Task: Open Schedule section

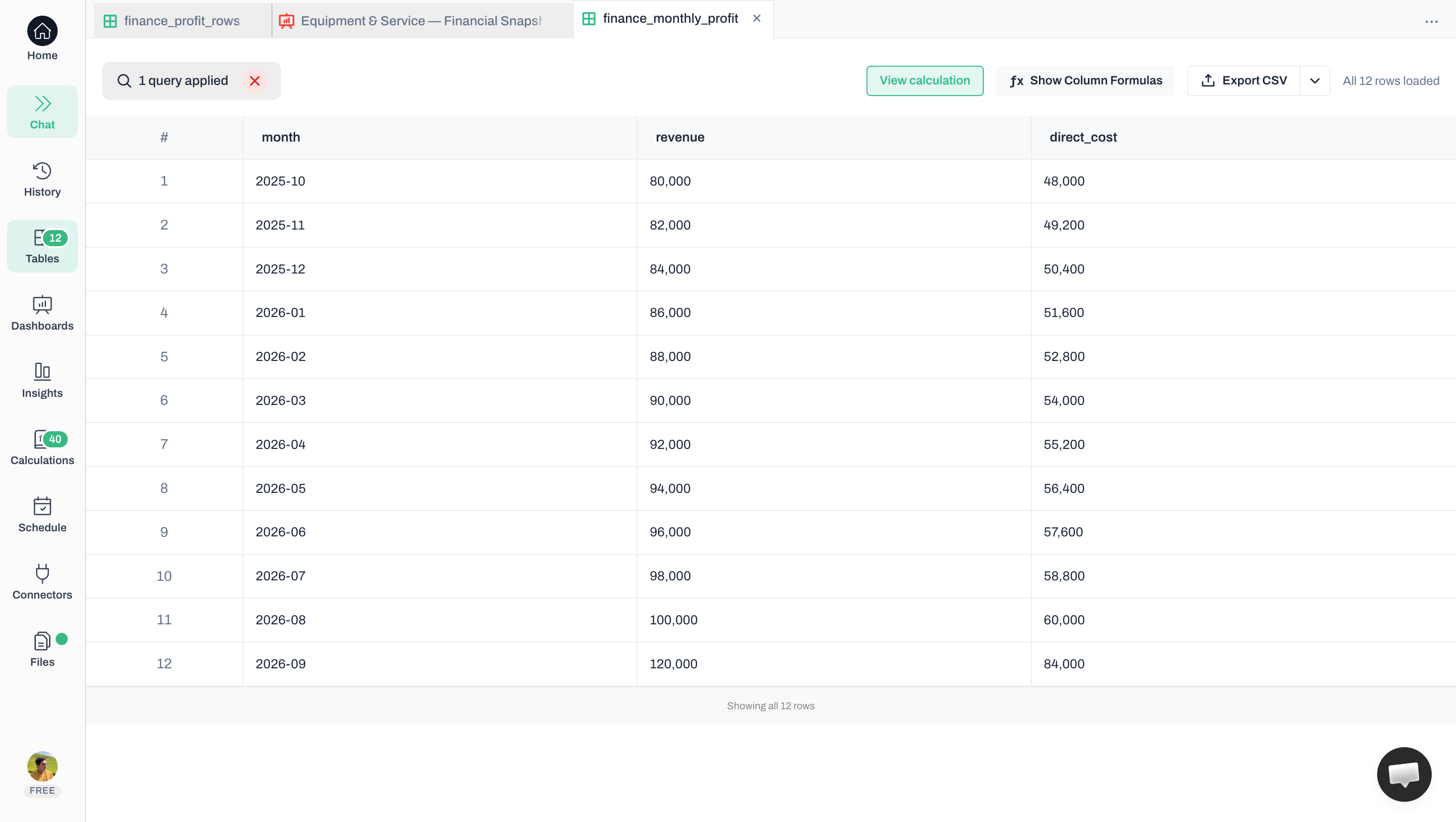Action: 42,516
